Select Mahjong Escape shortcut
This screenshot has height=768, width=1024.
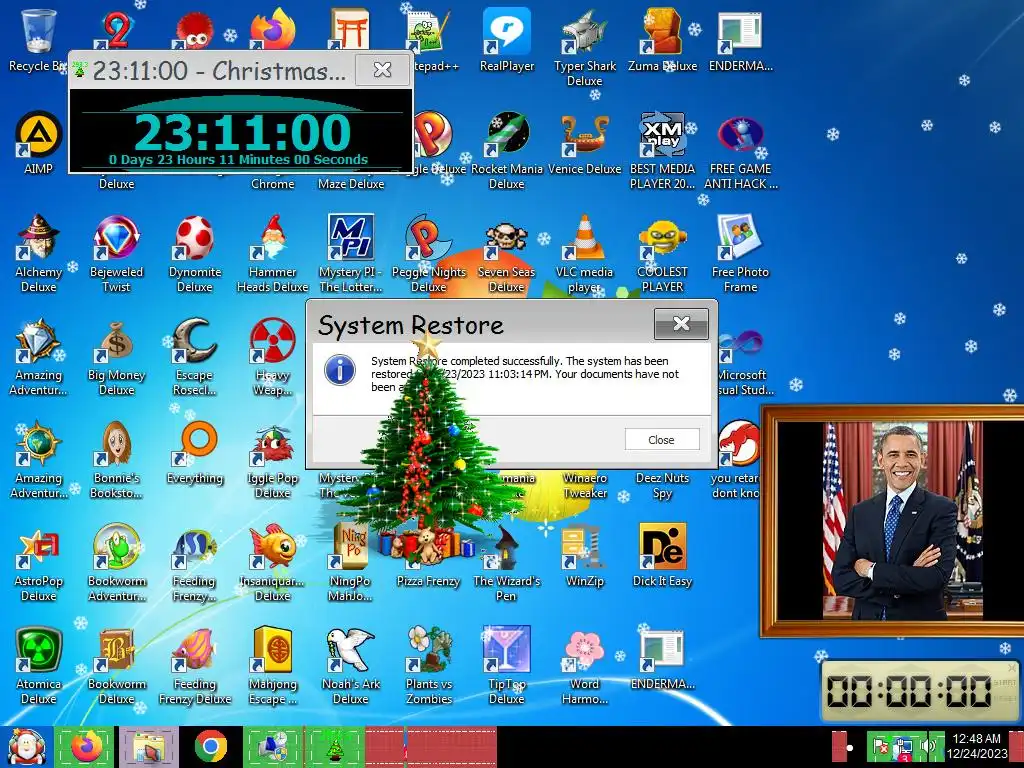point(272,666)
